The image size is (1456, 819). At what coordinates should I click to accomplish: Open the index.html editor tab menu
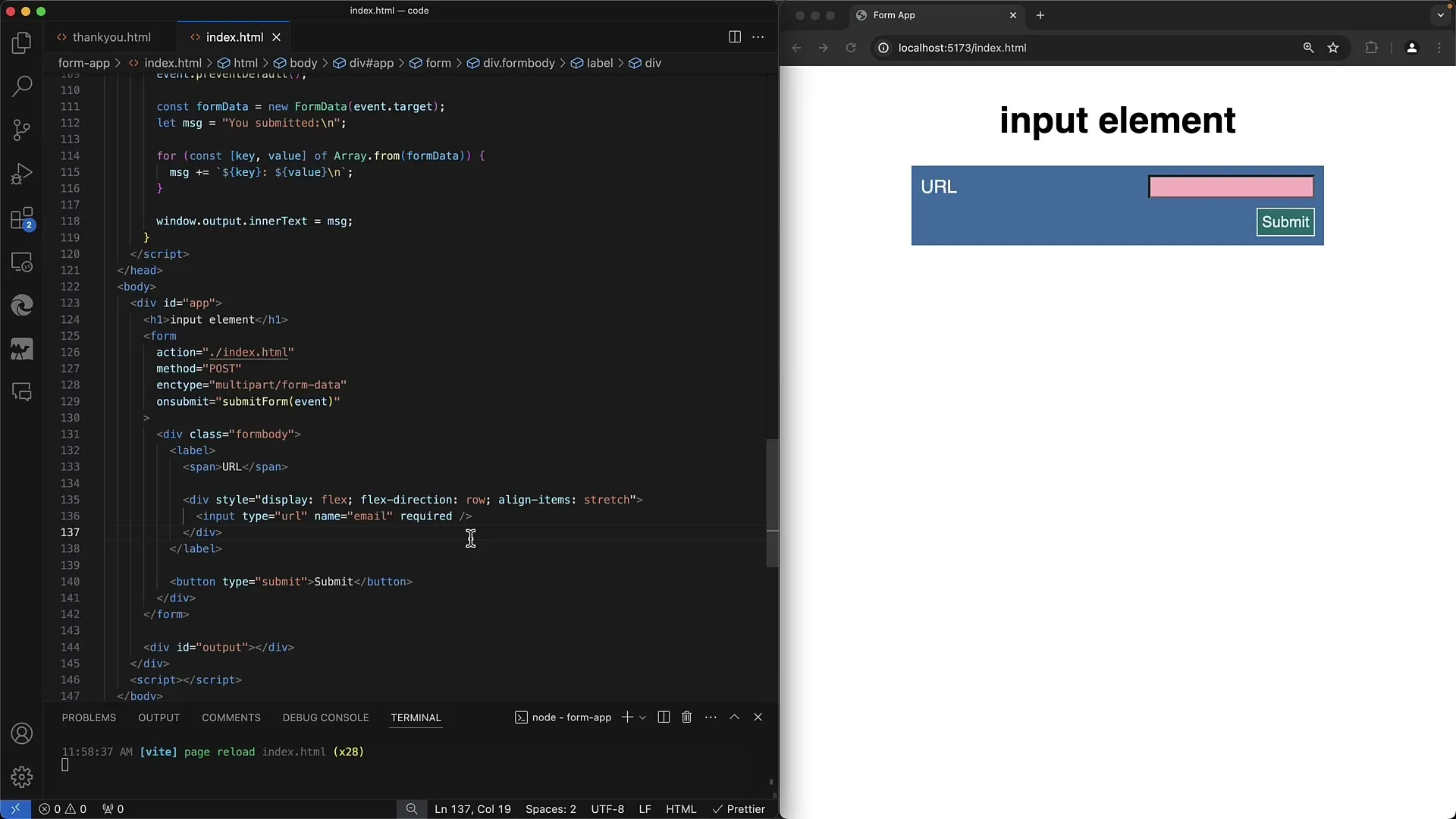tap(757, 37)
